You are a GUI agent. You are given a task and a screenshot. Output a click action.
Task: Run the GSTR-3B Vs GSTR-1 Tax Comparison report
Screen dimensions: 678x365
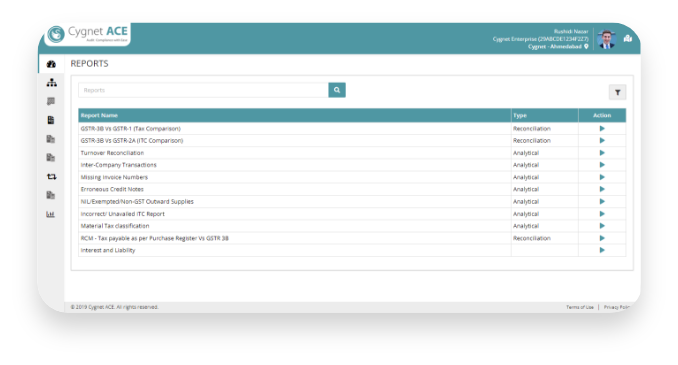602,128
